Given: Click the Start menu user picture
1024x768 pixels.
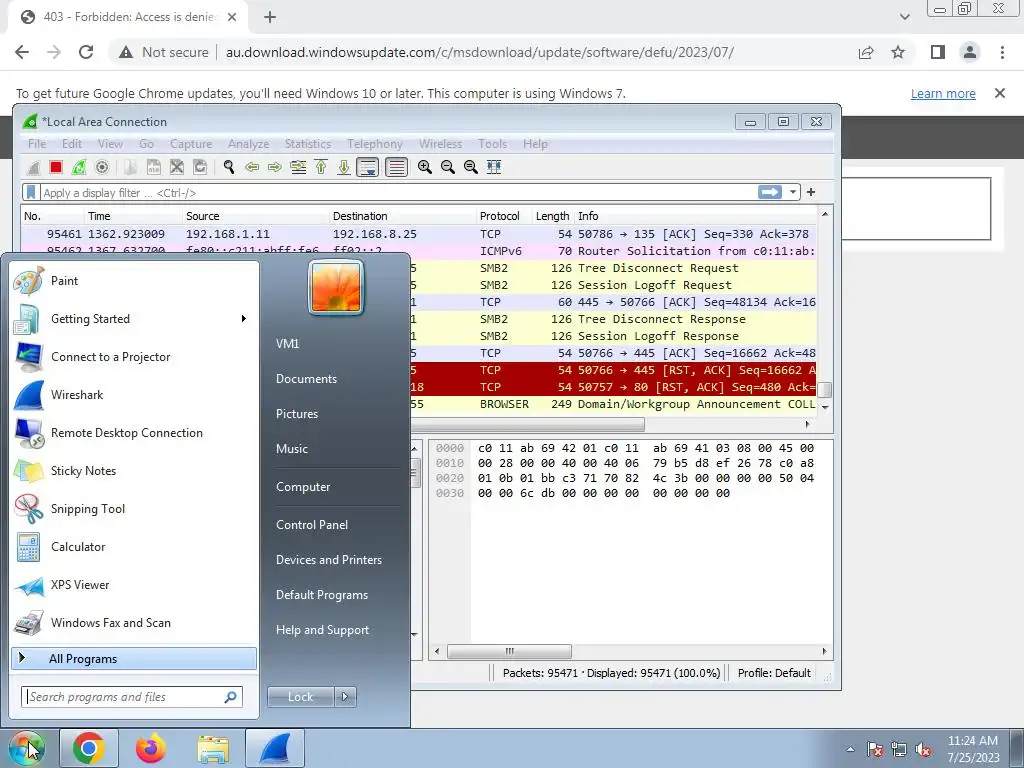Looking at the screenshot, I should pos(336,287).
